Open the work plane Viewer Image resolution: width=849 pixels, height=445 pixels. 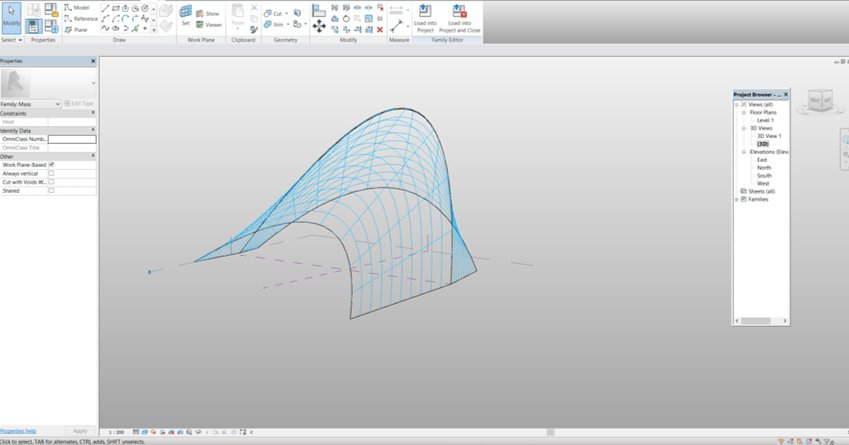click(x=209, y=24)
